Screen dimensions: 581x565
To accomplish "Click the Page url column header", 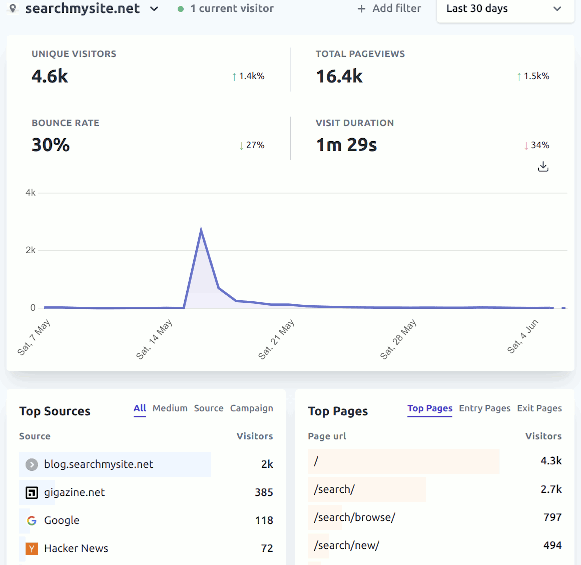I will point(327,436).
